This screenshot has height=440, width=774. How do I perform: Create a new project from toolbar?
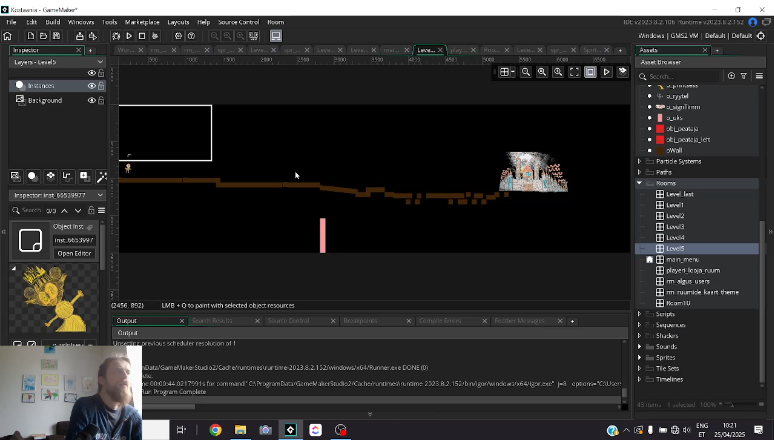tap(31, 36)
